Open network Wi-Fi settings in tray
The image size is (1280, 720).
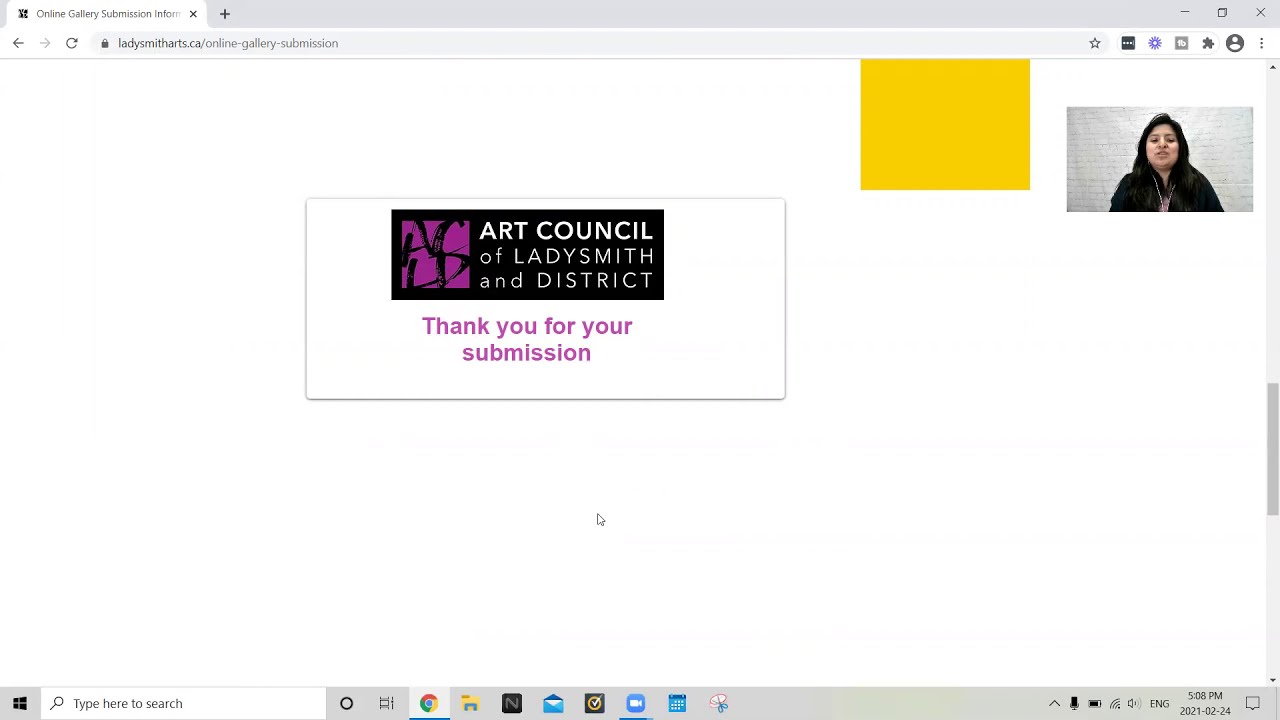coord(1115,703)
